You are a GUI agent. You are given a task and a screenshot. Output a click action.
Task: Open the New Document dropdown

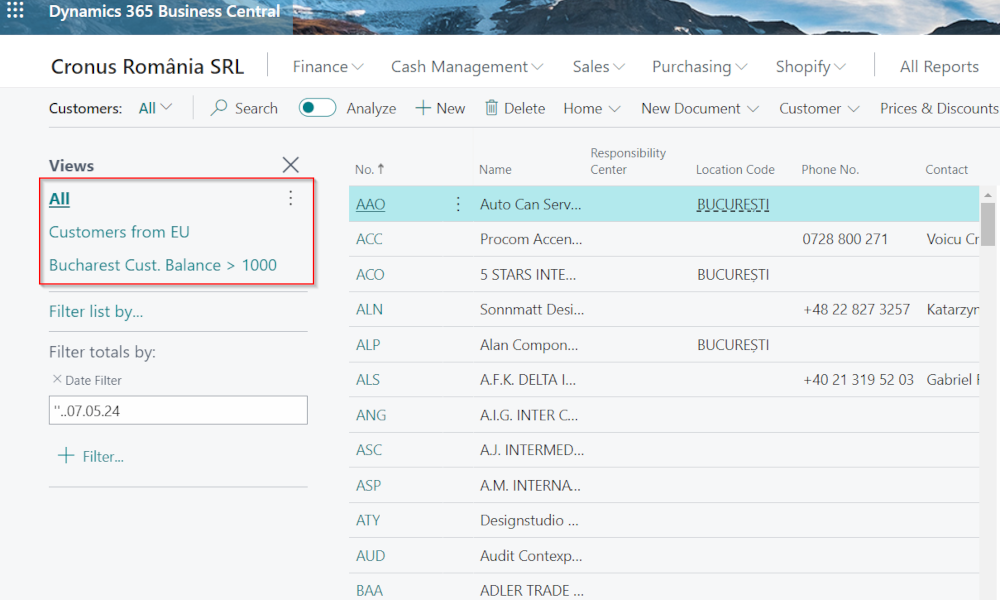700,108
